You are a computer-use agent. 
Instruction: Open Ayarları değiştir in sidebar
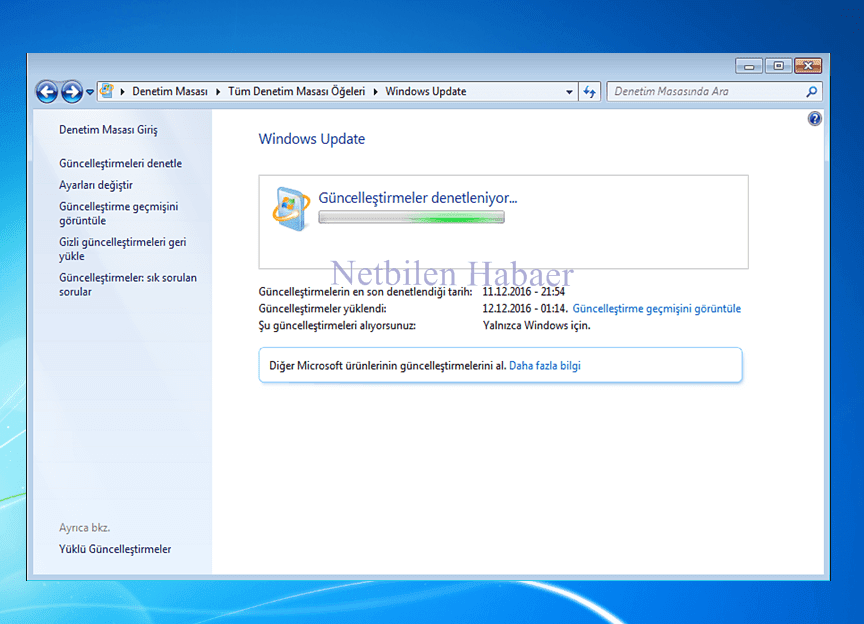(96, 185)
